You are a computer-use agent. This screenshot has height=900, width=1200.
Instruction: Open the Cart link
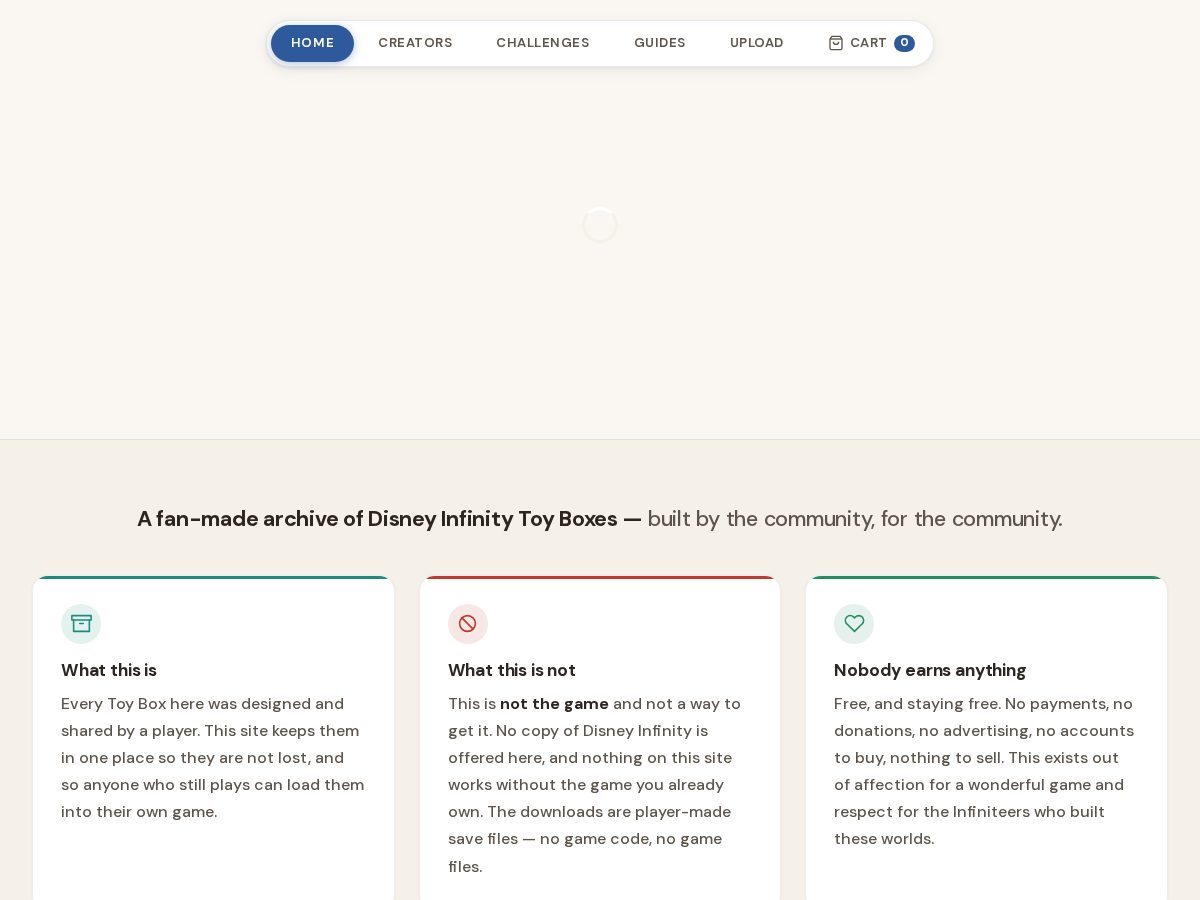click(871, 43)
